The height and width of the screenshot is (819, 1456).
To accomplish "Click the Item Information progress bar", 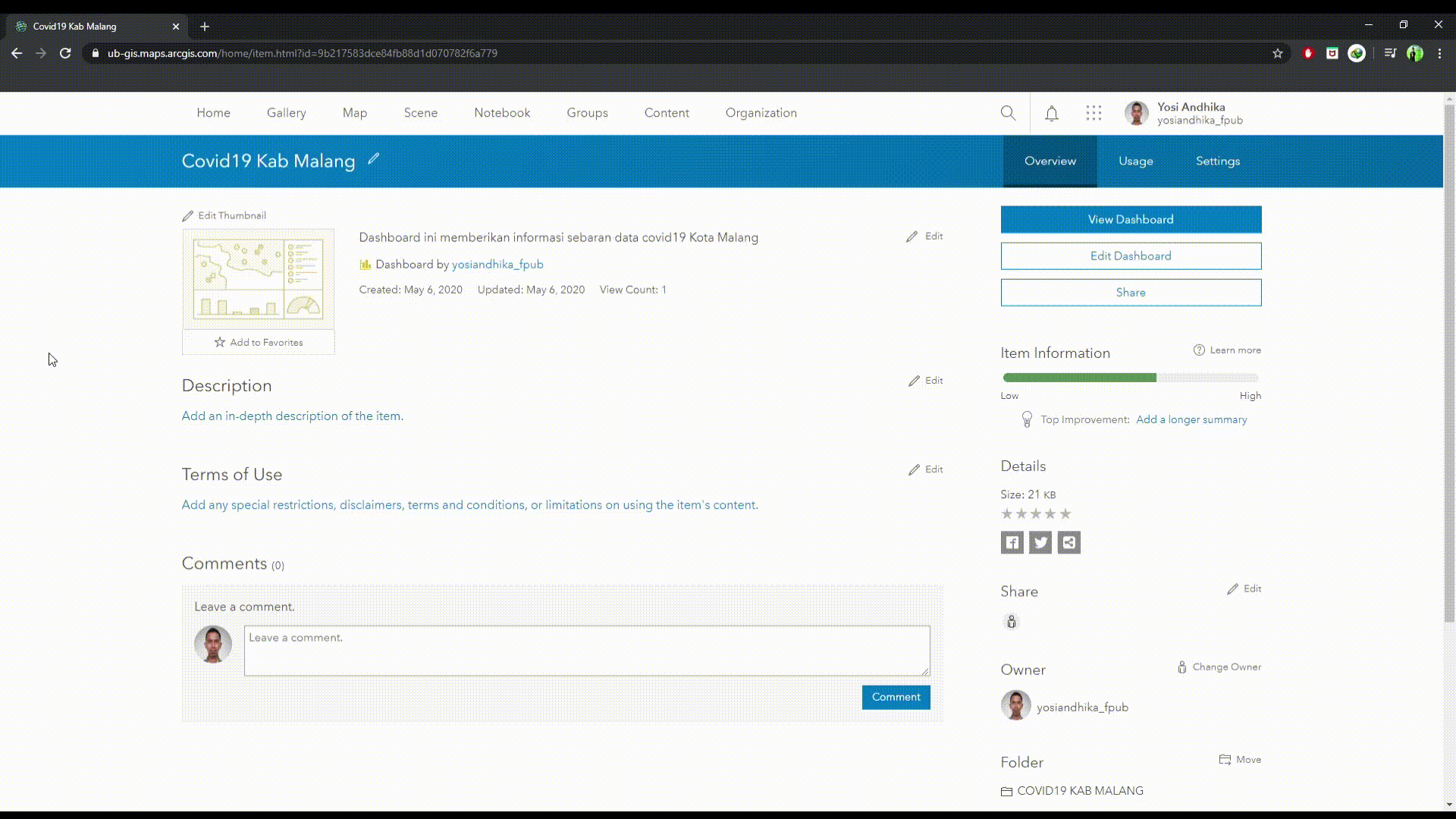I will (x=1130, y=378).
